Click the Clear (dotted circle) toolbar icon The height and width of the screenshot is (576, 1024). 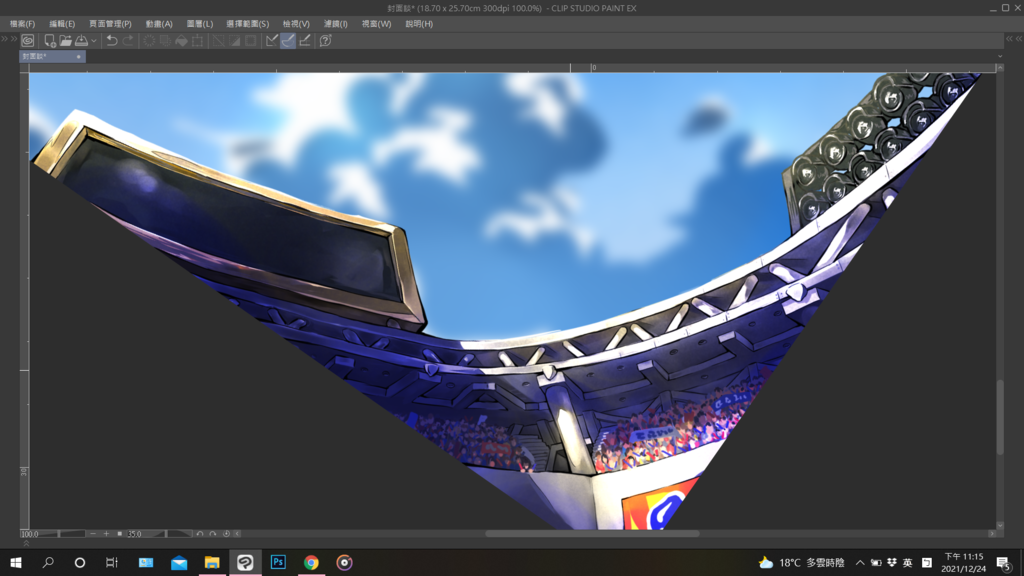coord(149,40)
